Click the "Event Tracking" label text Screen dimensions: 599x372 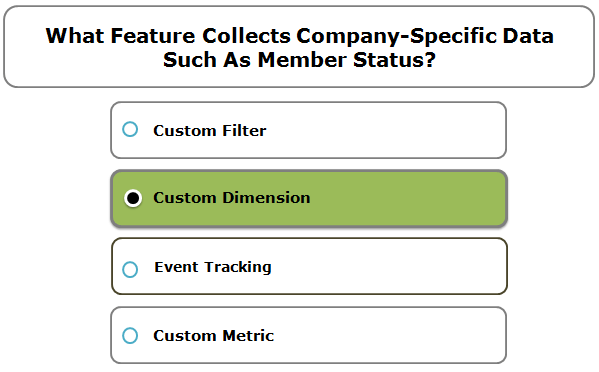coord(213,267)
